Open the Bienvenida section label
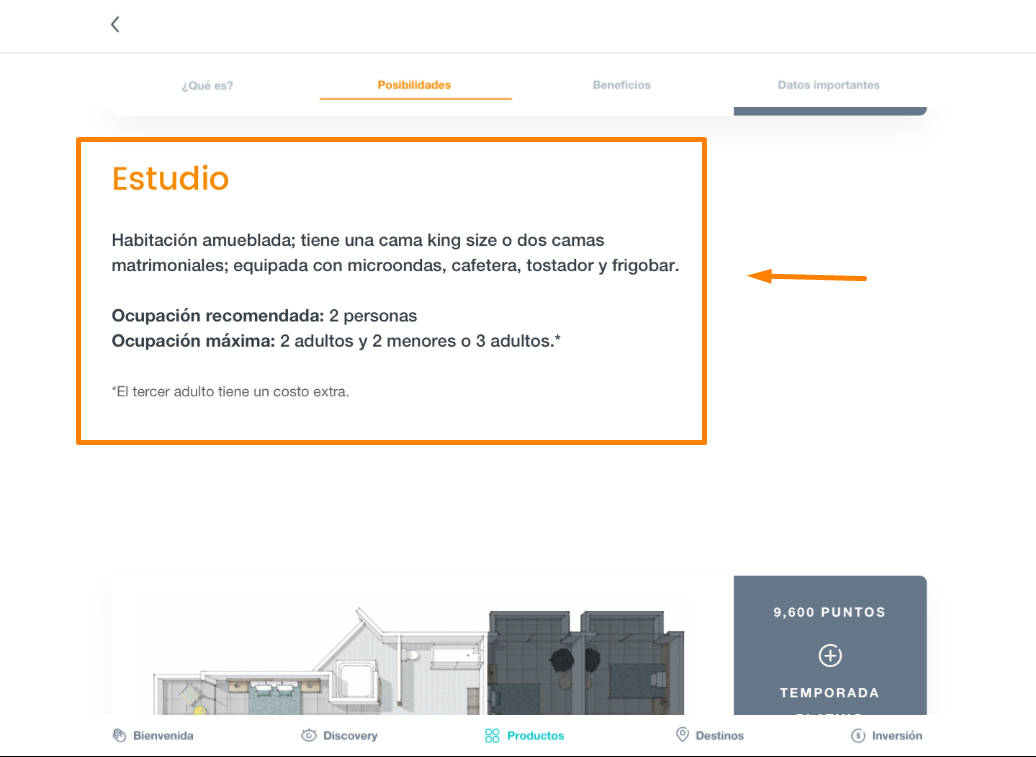Screen dimensions: 1036x757 click(163, 735)
